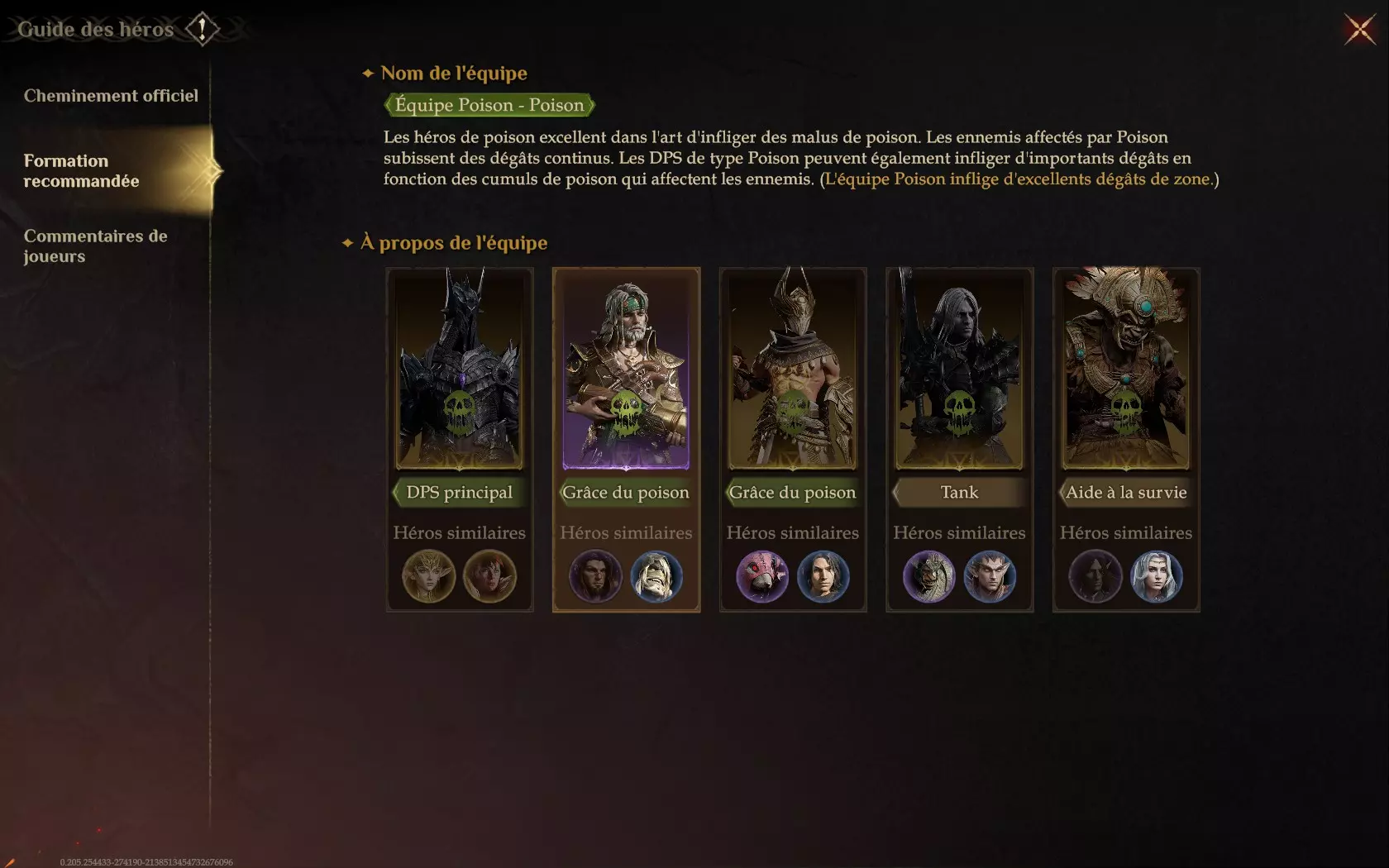Select the Aide à la survie hero card
This screenshot has height=868, width=1389.
coord(1126,369)
